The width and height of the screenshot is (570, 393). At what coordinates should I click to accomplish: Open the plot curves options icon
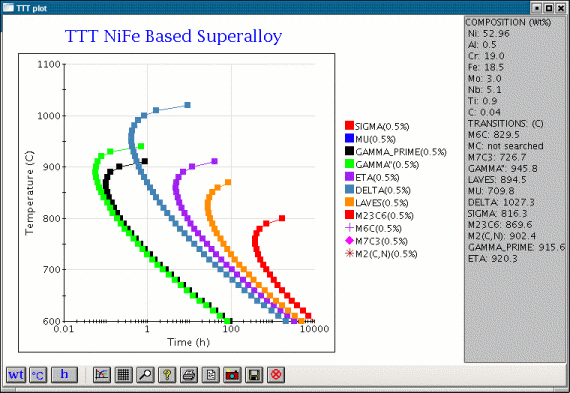102,374
